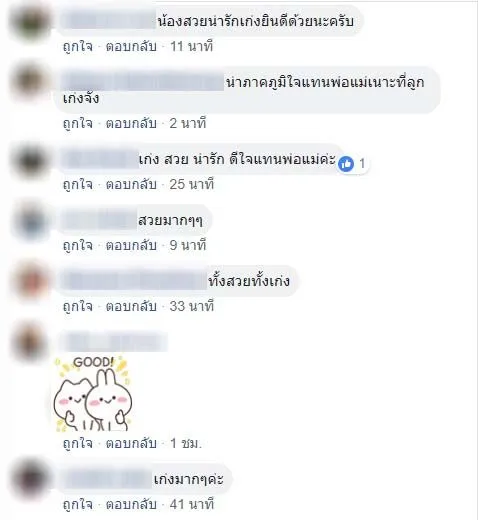Screen dimensions: 478x520
Task: Click ตอบกลับ under the 11 นาที comment
Action: click(x=131, y=46)
